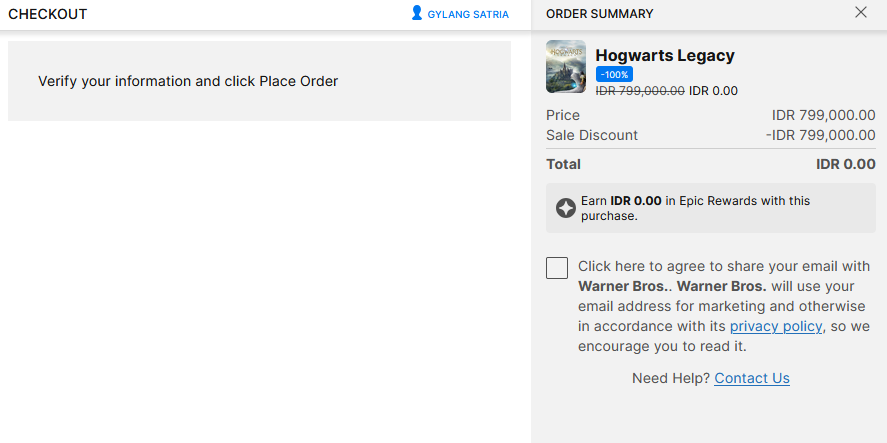
Task: Click the user profile icon
Action: pos(417,13)
